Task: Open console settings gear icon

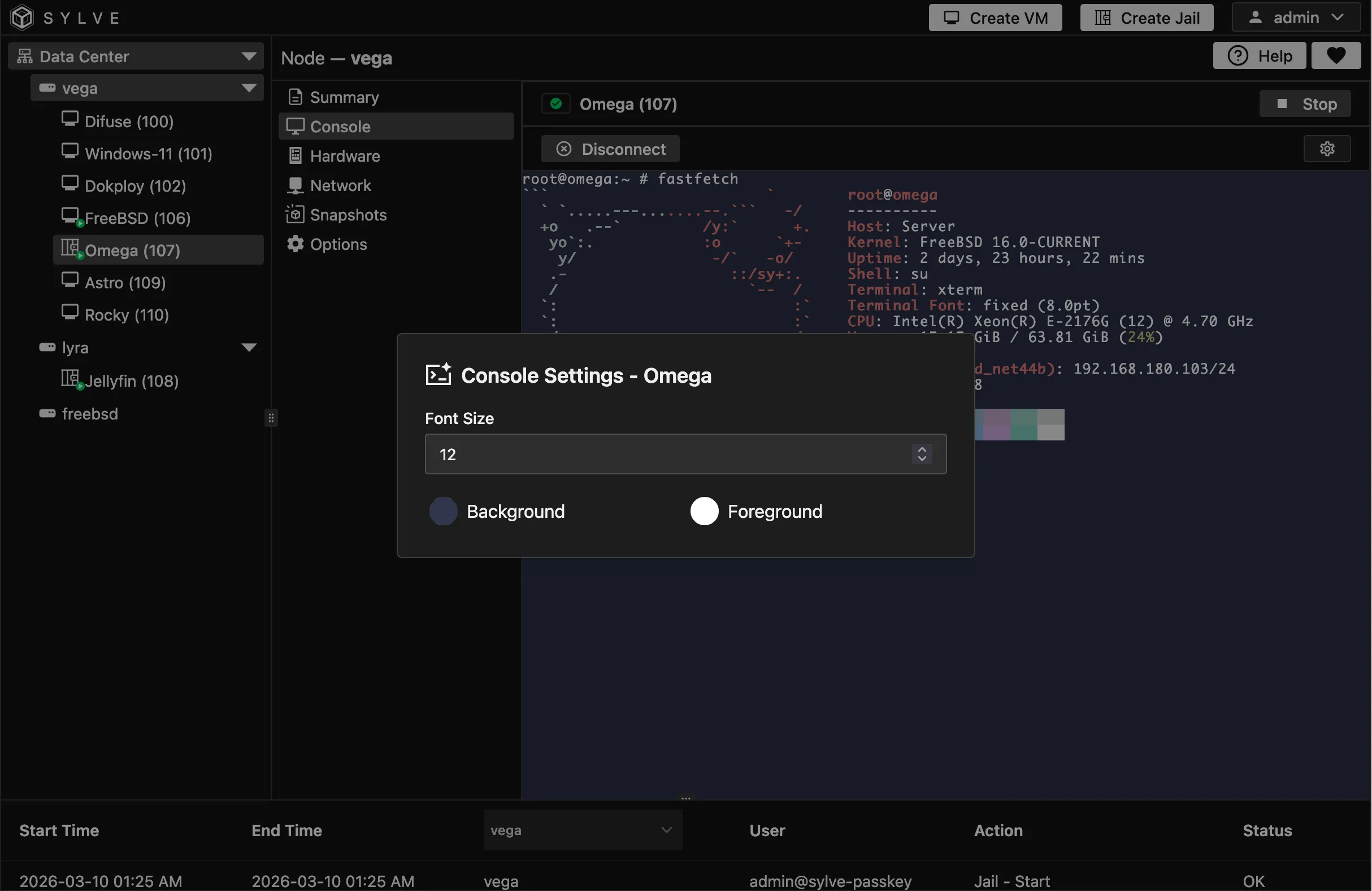Action: [1326, 149]
